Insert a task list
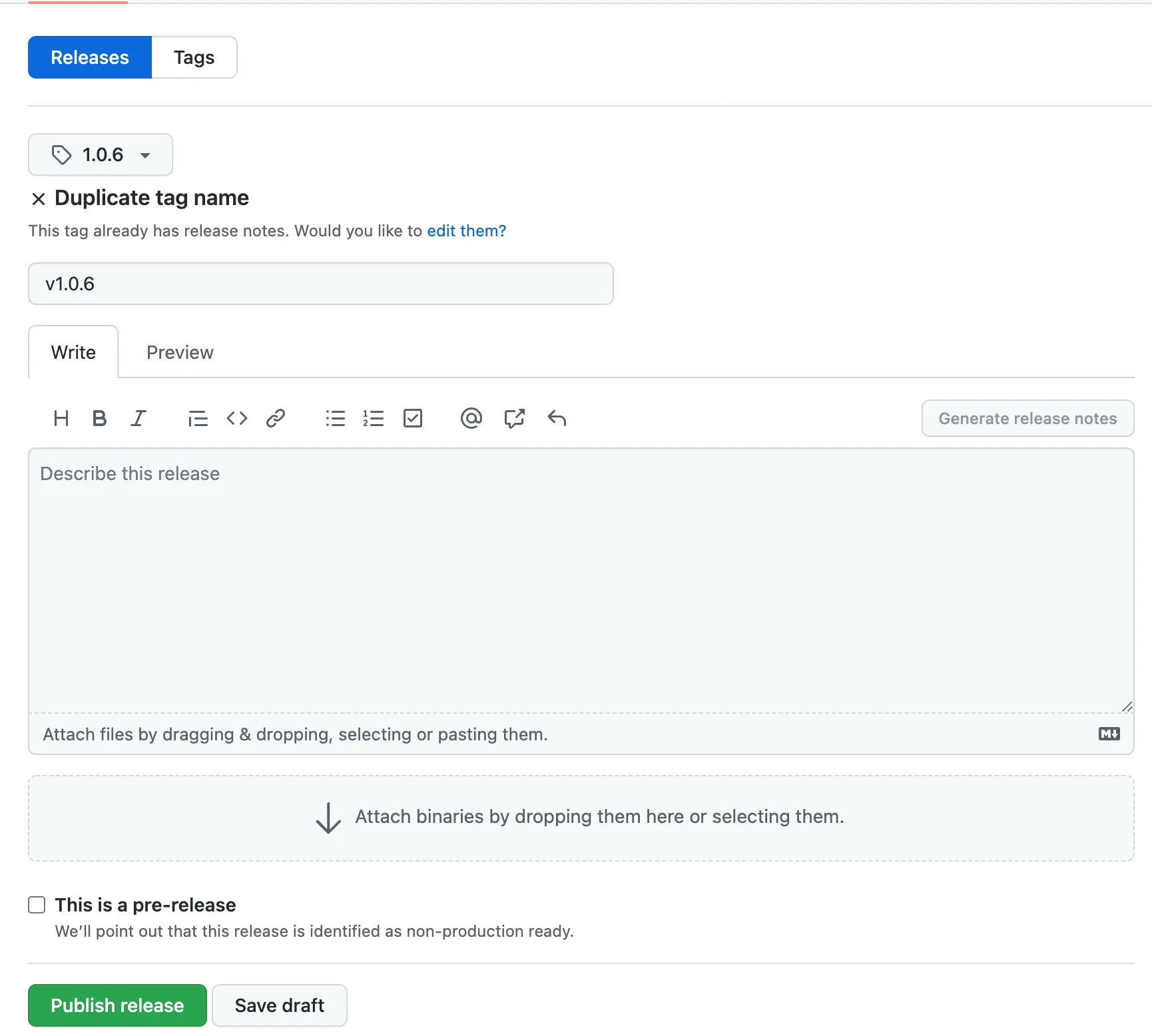This screenshot has height=1036, width=1152. click(x=413, y=418)
